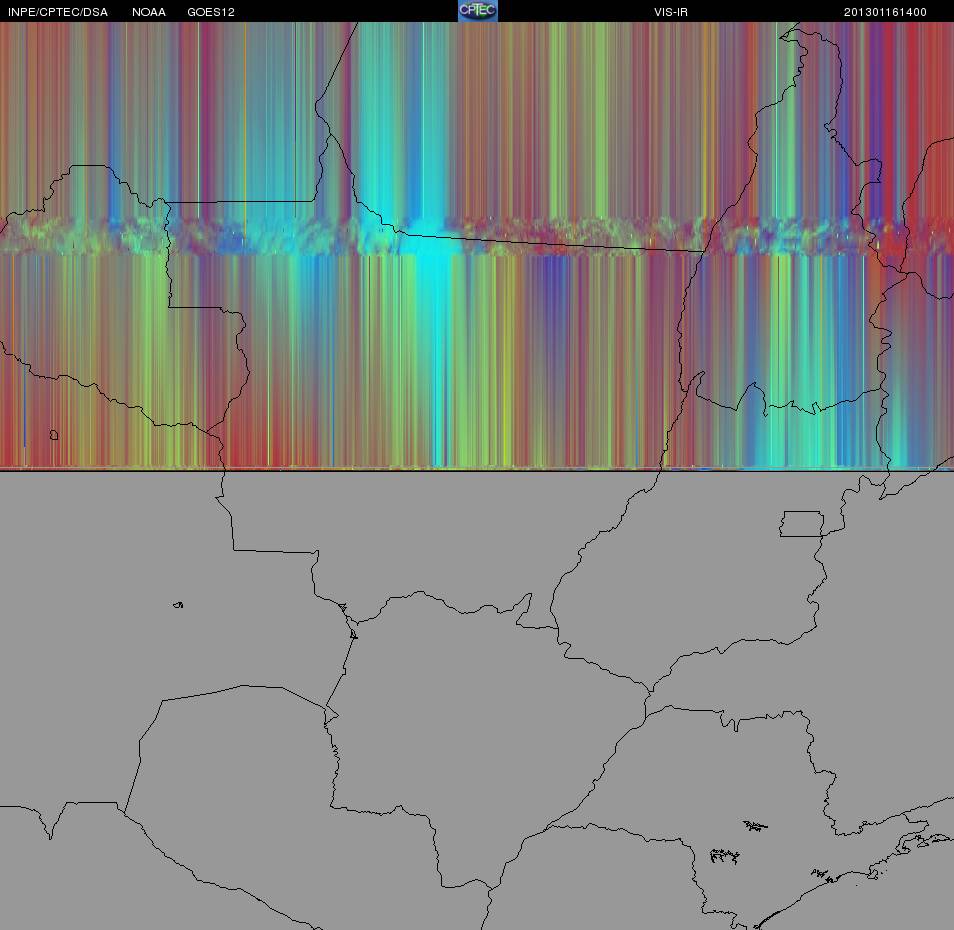Click the uppermost reservoir outline in the gray area

755,825
